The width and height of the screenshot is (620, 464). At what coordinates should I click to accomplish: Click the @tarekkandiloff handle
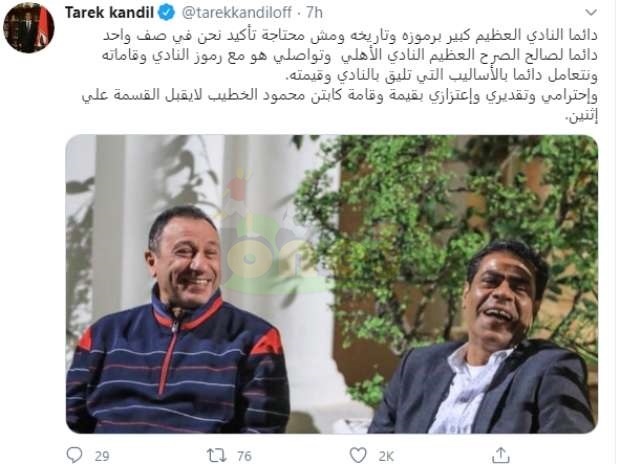(236, 13)
